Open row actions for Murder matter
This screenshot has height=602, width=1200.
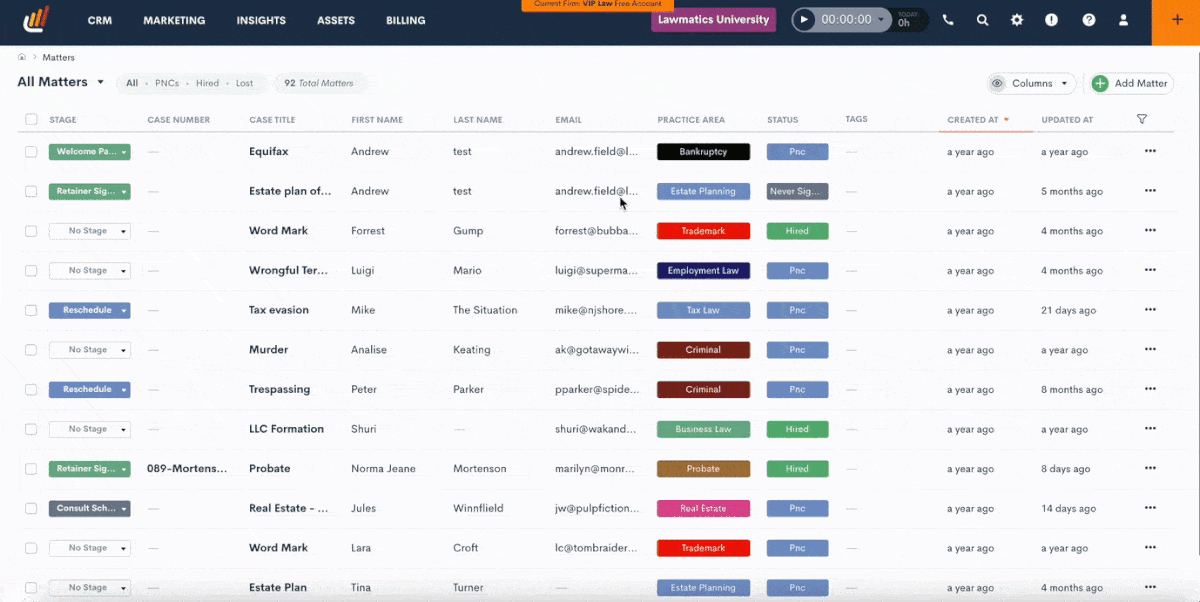[x=1150, y=350]
